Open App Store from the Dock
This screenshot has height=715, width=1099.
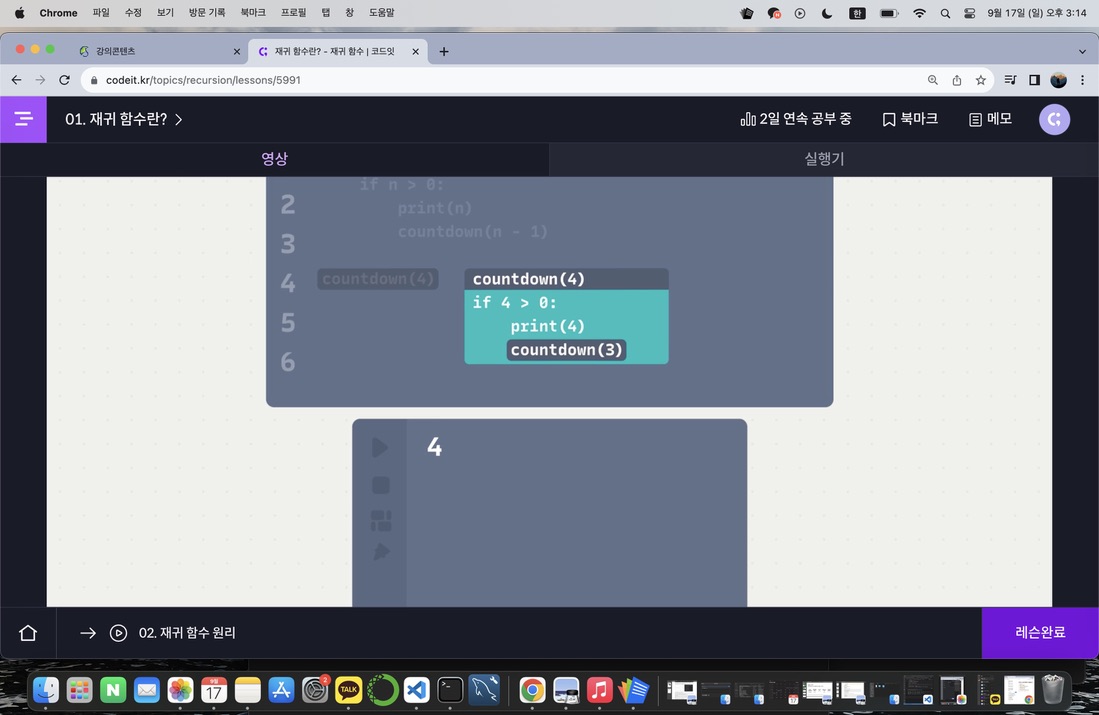coord(281,690)
